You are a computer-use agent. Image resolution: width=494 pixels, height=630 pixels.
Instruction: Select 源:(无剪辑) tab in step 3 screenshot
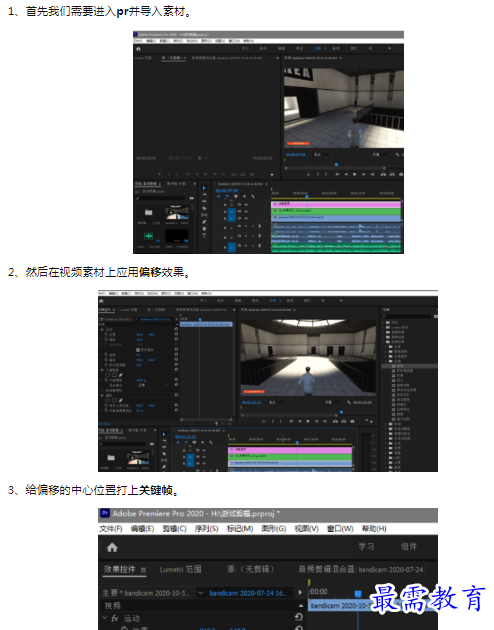(x=251, y=569)
